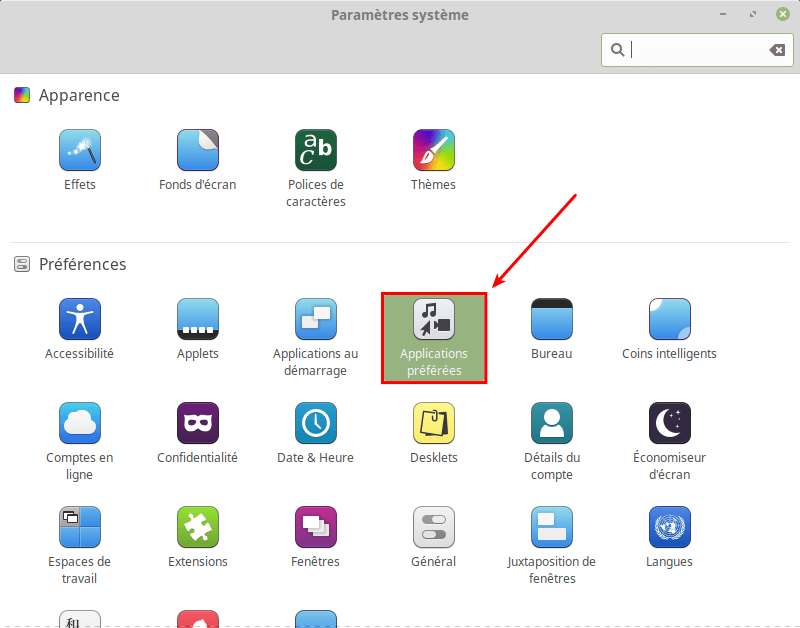Click the 'Langues' label text
The image size is (800, 628).
click(x=669, y=562)
